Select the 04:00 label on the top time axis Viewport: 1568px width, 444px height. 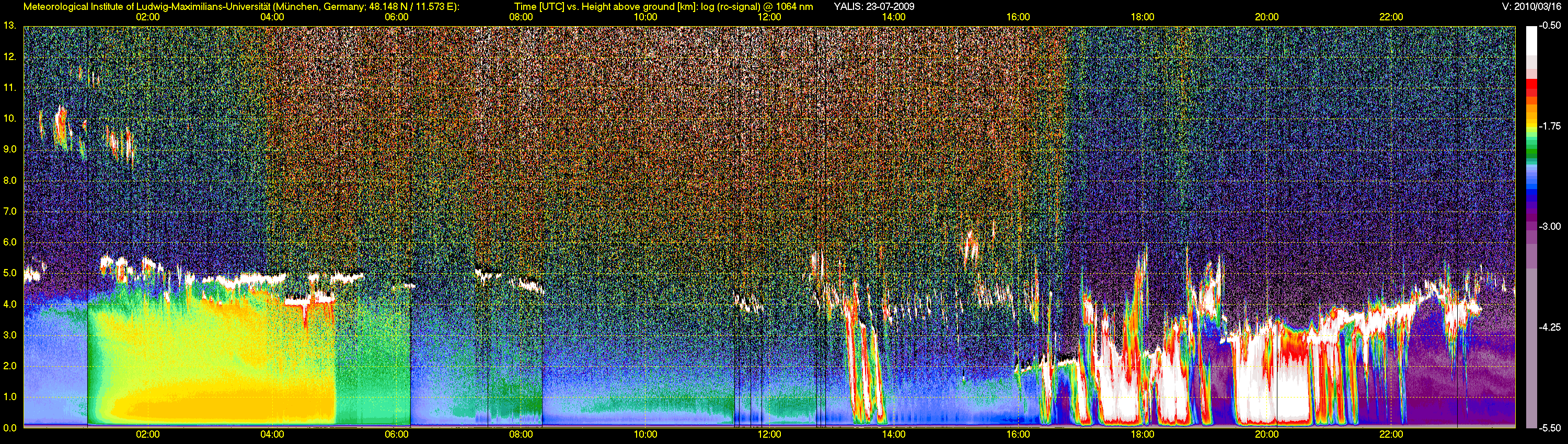tap(272, 17)
